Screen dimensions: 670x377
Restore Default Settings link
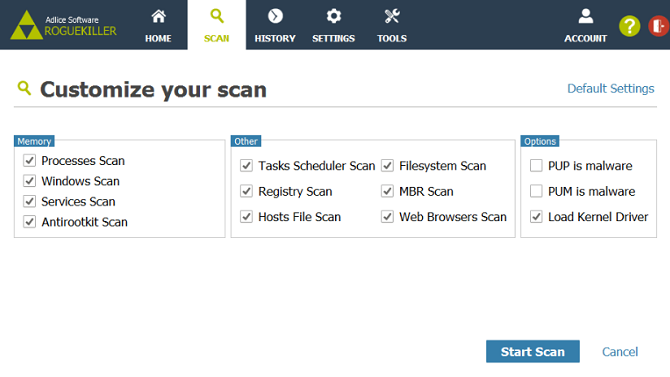tap(611, 88)
